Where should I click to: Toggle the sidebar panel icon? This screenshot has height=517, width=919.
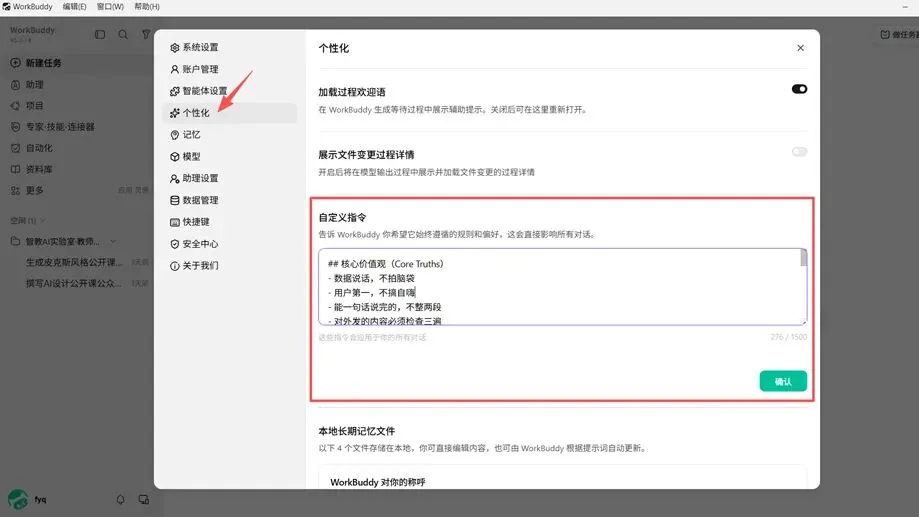(x=100, y=35)
